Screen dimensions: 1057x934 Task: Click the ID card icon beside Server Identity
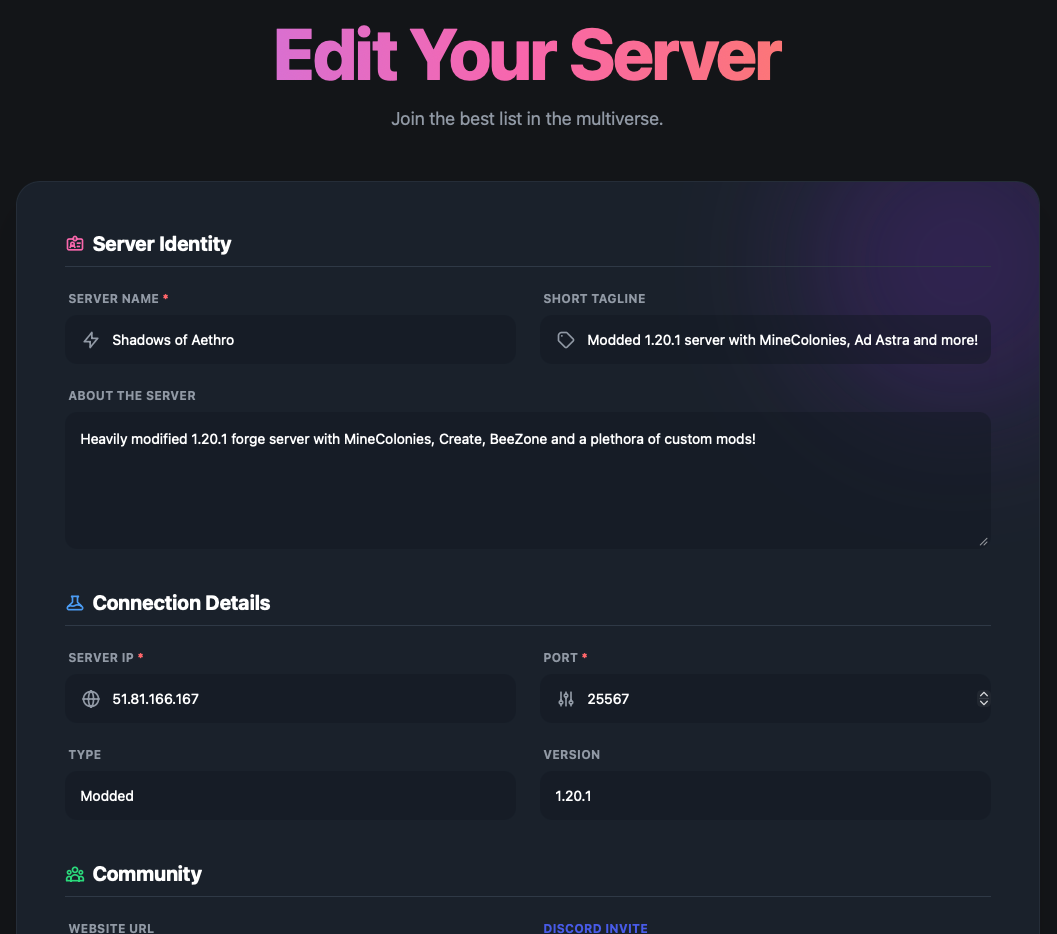tap(75, 244)
